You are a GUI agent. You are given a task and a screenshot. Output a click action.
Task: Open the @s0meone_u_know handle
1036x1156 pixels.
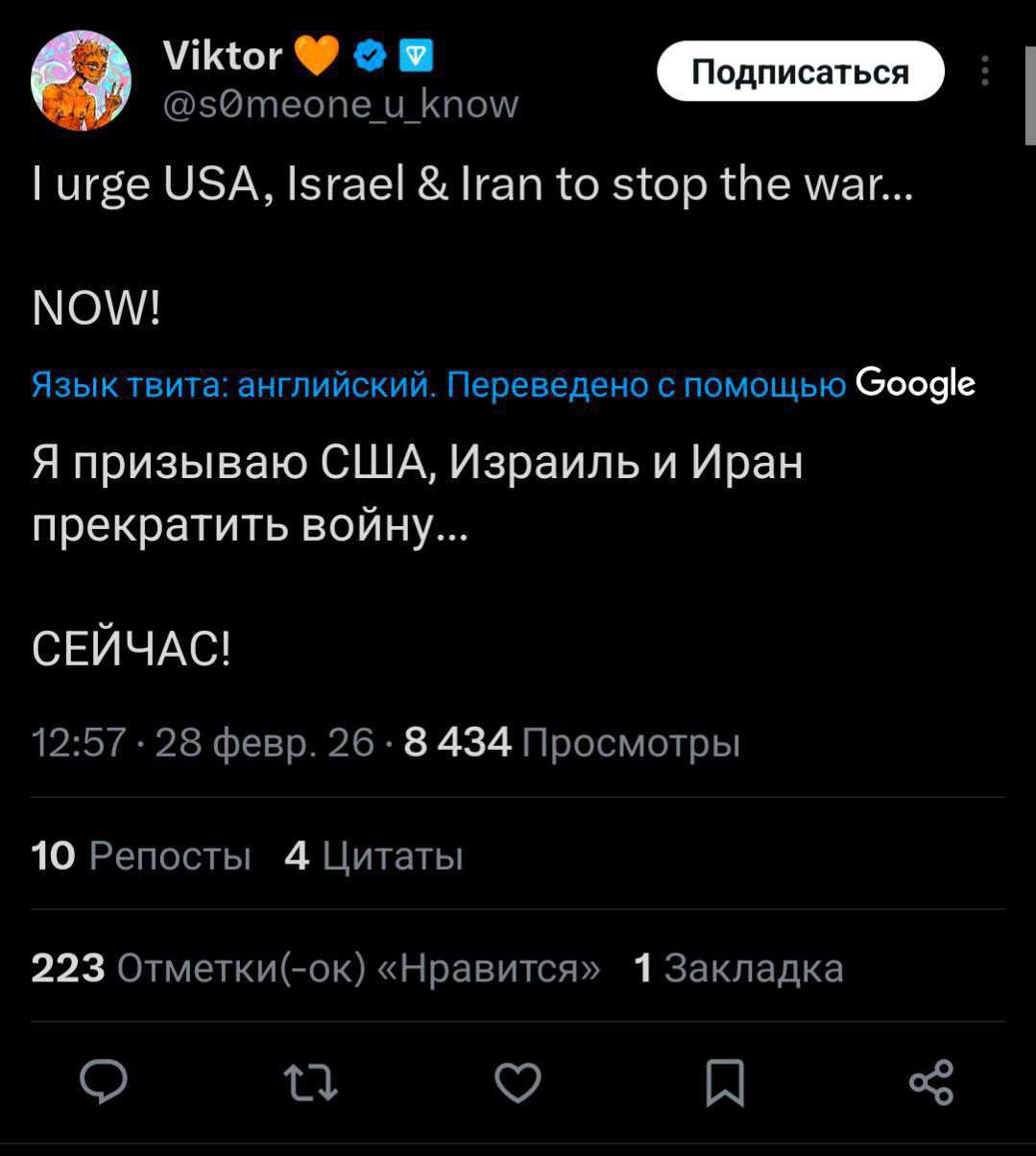click(343, 103)
